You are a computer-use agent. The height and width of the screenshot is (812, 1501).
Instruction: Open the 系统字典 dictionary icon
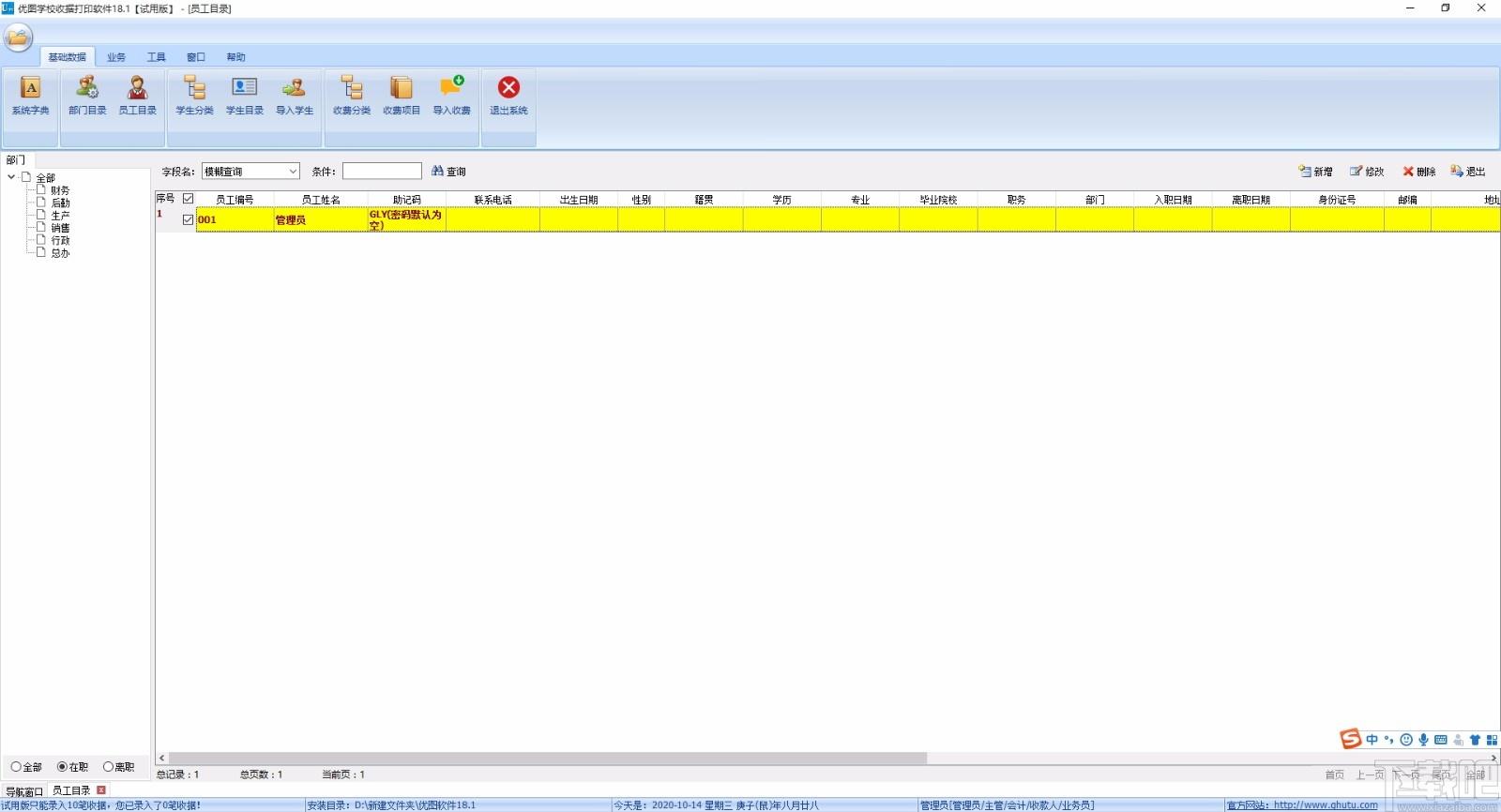coord(30,96)
